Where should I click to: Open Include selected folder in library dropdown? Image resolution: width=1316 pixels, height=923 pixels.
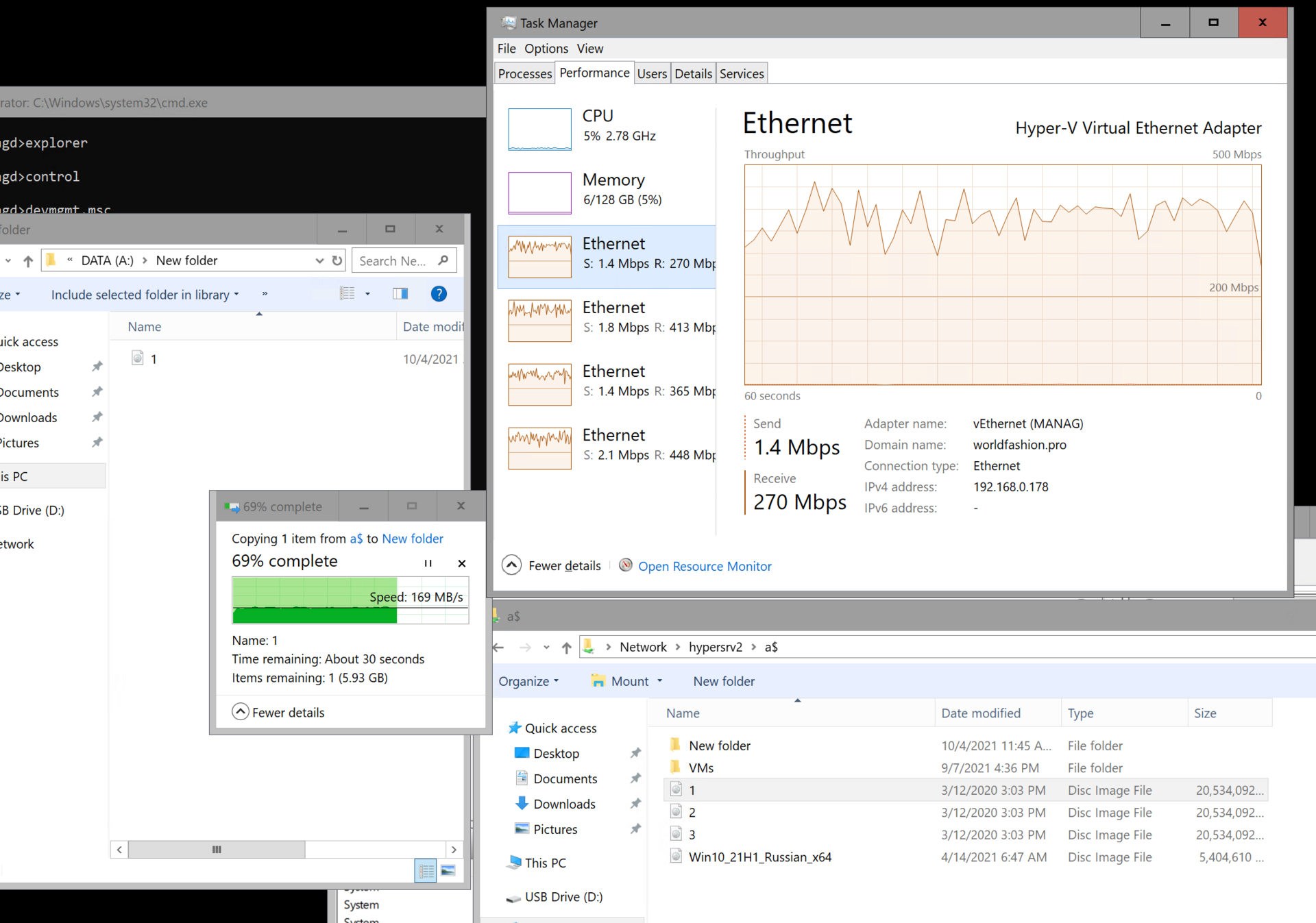click(x=145, y=295)
